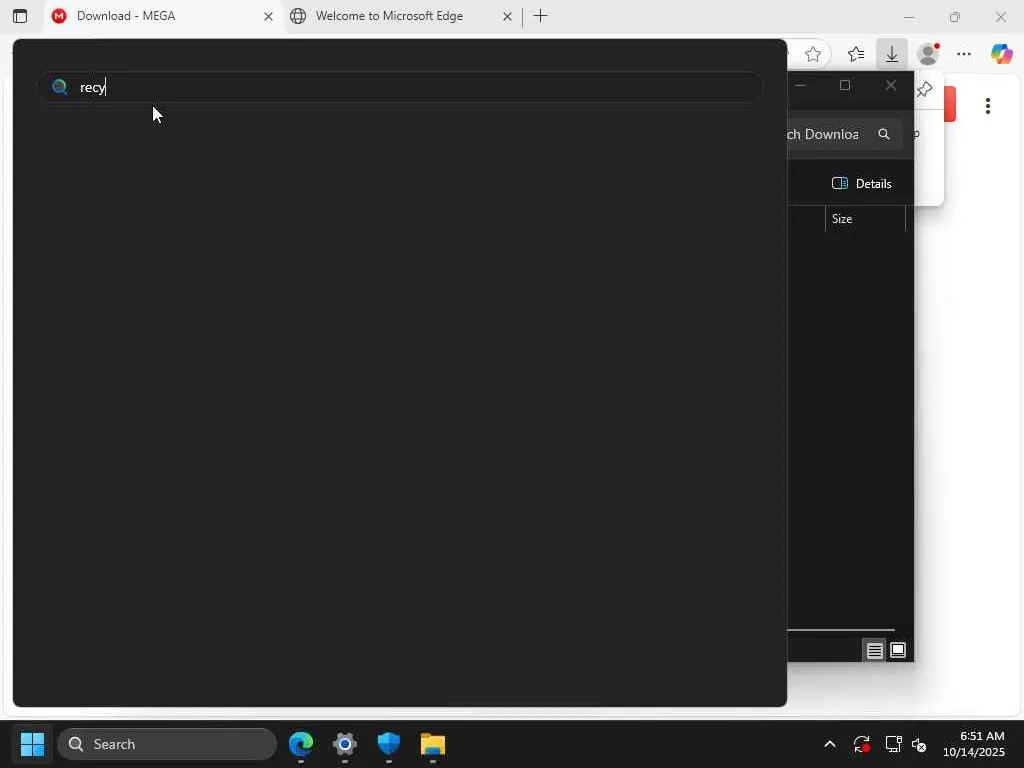This screenshot has height=768, width=1024.
Task: Switch to the Download - MEGA tab
Action: pyautogui.click(x=163, y=16)
